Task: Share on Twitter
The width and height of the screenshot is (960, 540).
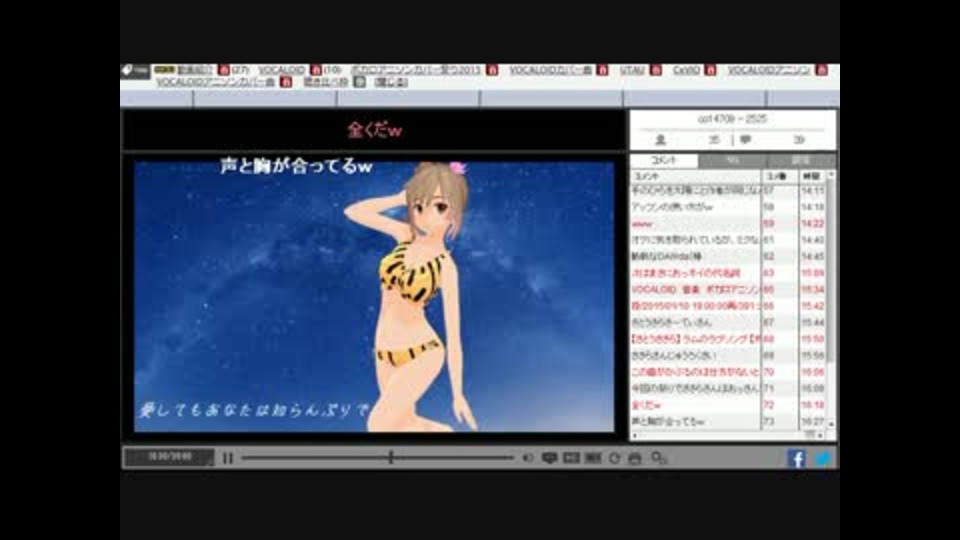Action: (x=822, y=459)
